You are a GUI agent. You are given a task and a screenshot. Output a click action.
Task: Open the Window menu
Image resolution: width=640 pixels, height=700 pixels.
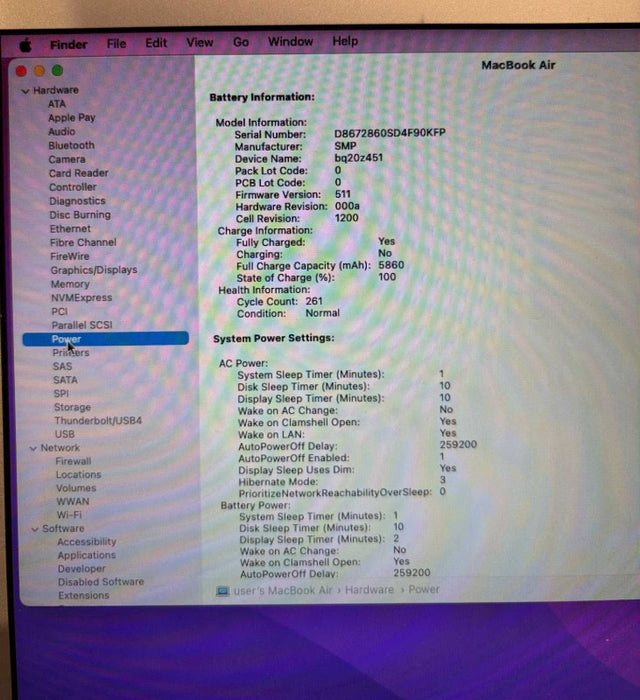pos(290,42)
